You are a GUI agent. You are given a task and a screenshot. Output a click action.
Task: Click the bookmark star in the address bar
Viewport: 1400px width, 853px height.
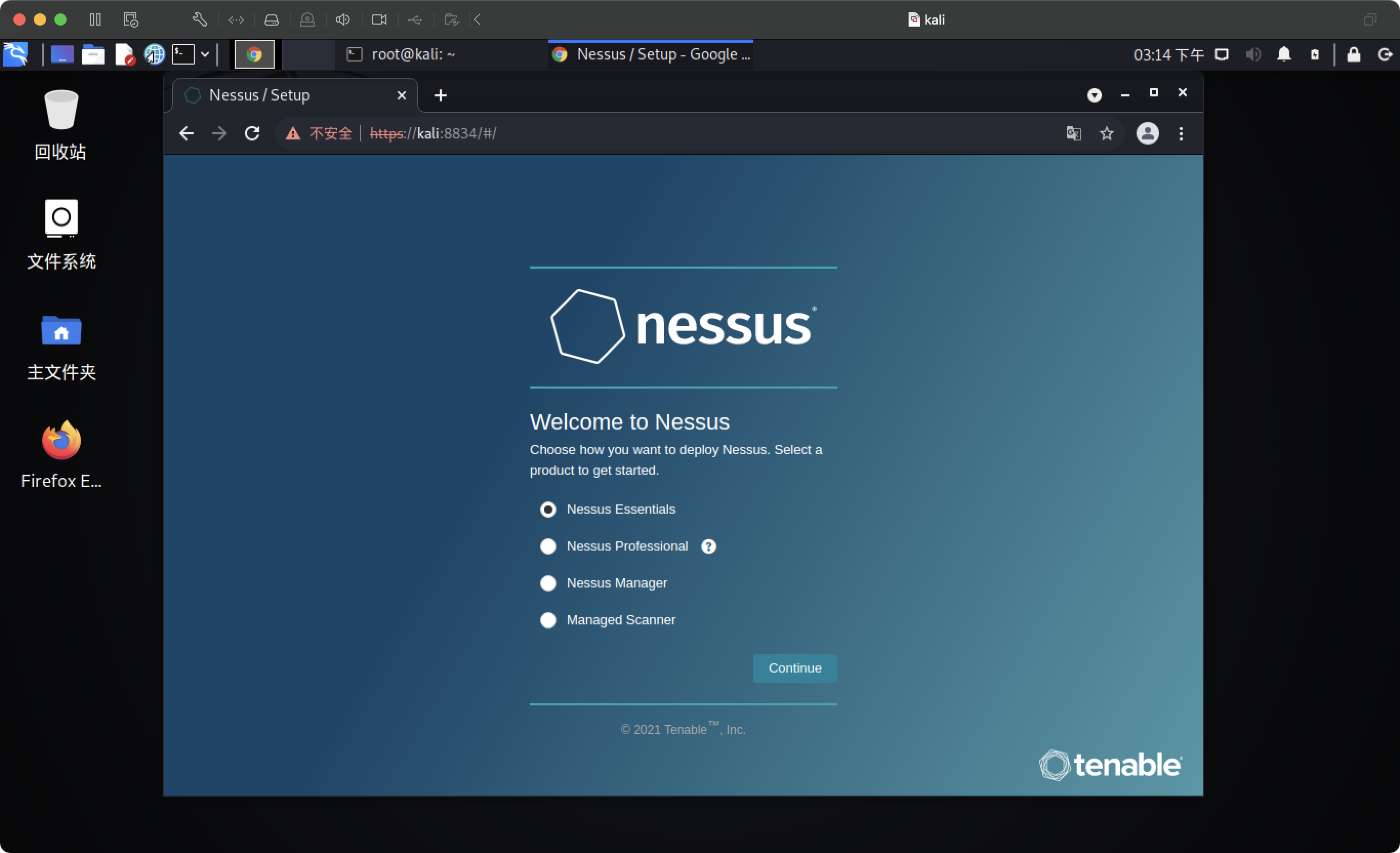tap(1107, 134)
